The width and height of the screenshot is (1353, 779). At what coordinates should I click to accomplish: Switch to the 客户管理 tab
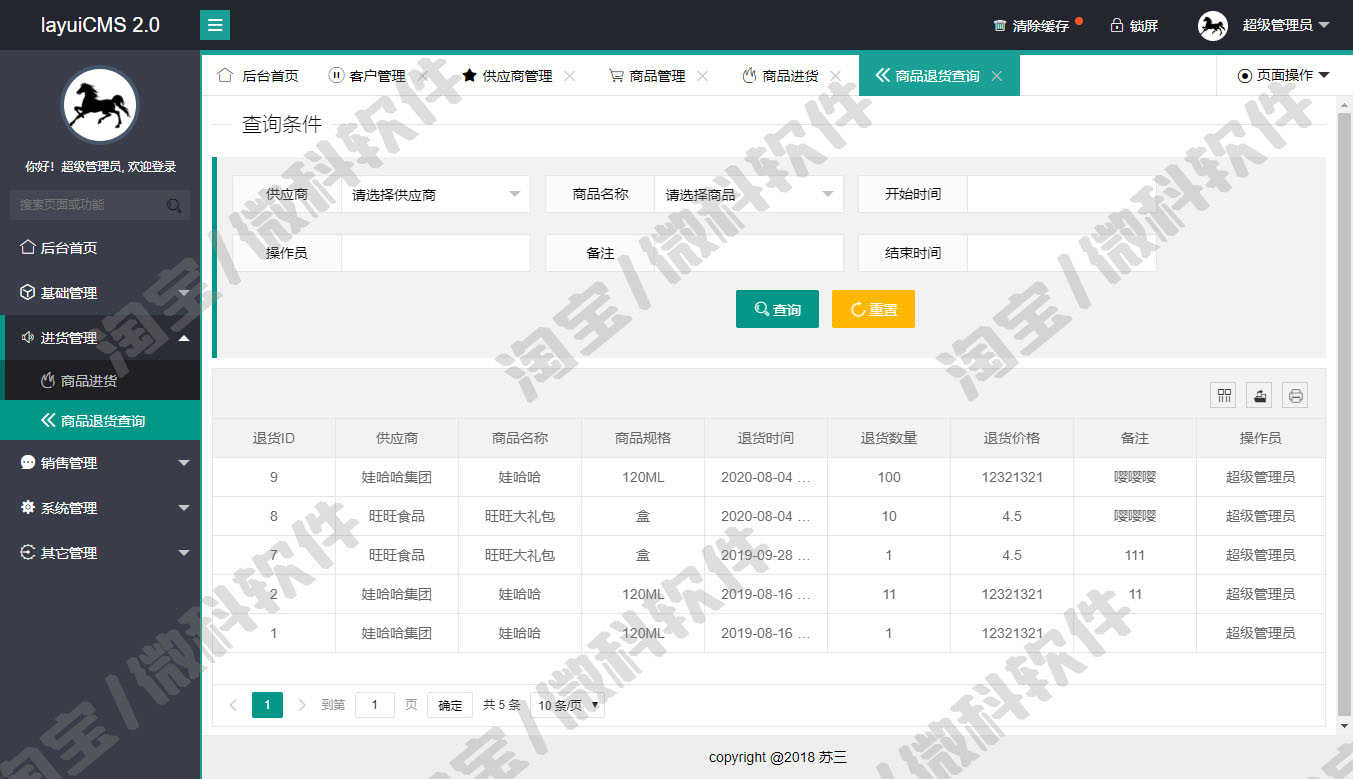click(376, 76)
